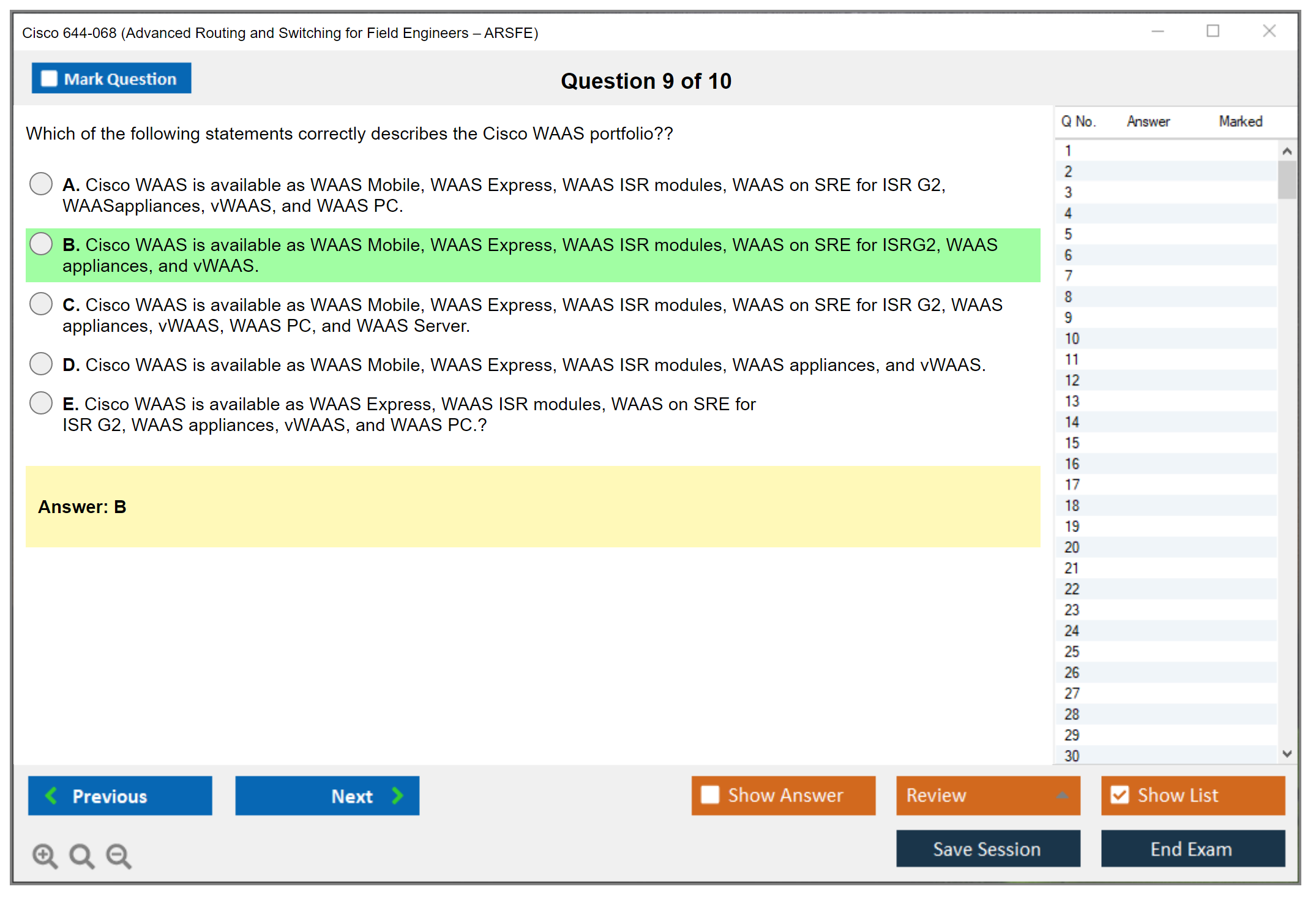This screenshot has width=1316, height=900.
Task: Click the question list scrollbar thumb
Action: point(1287,179)
